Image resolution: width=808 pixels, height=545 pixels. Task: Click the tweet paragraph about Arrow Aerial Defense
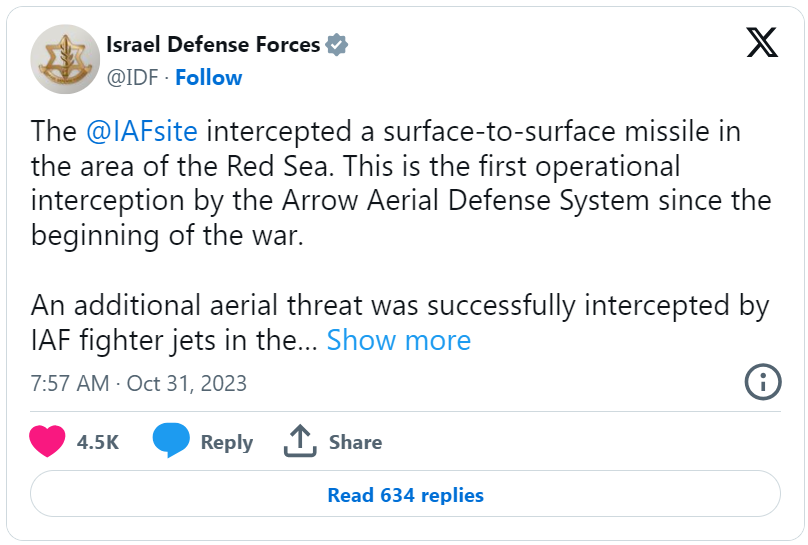(x=401, y=183)
